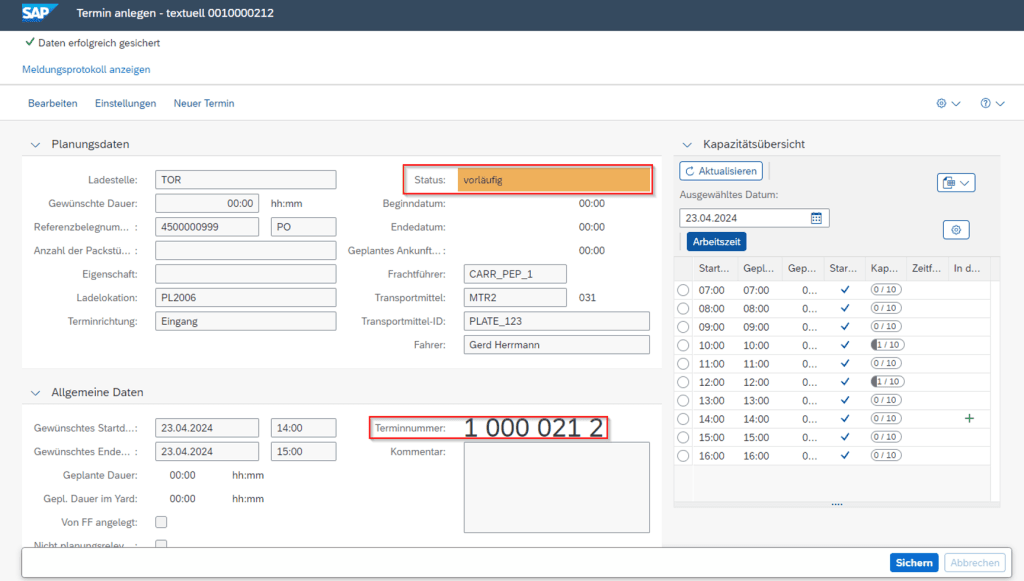Expand the export button dropdown arrow
The height and width of the screenshot is (581, 1024).
965,183
